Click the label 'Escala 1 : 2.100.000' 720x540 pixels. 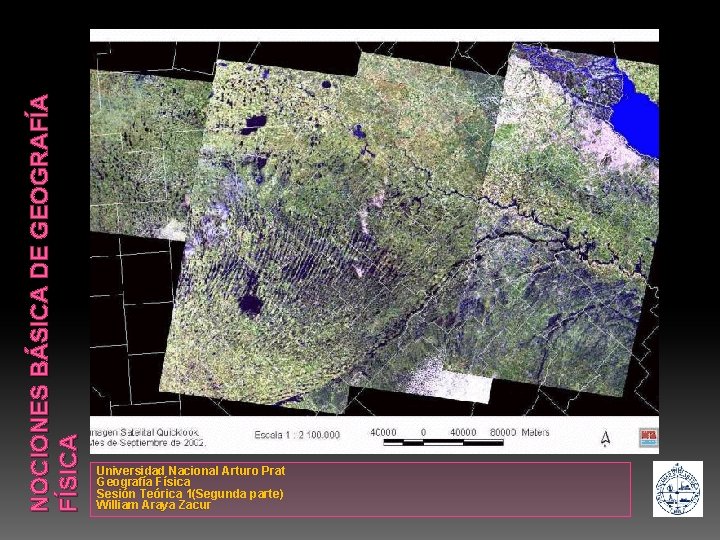pyautogui.click(x=297, y=435)
